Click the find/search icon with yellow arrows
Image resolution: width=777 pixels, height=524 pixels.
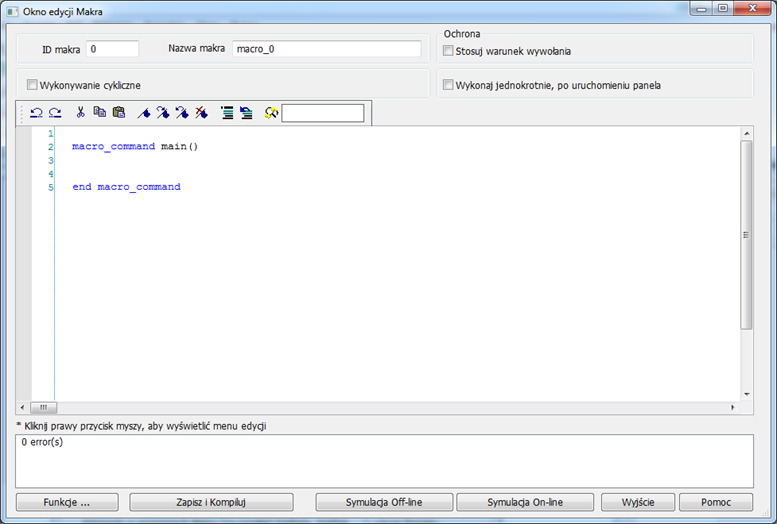(271, 113)
